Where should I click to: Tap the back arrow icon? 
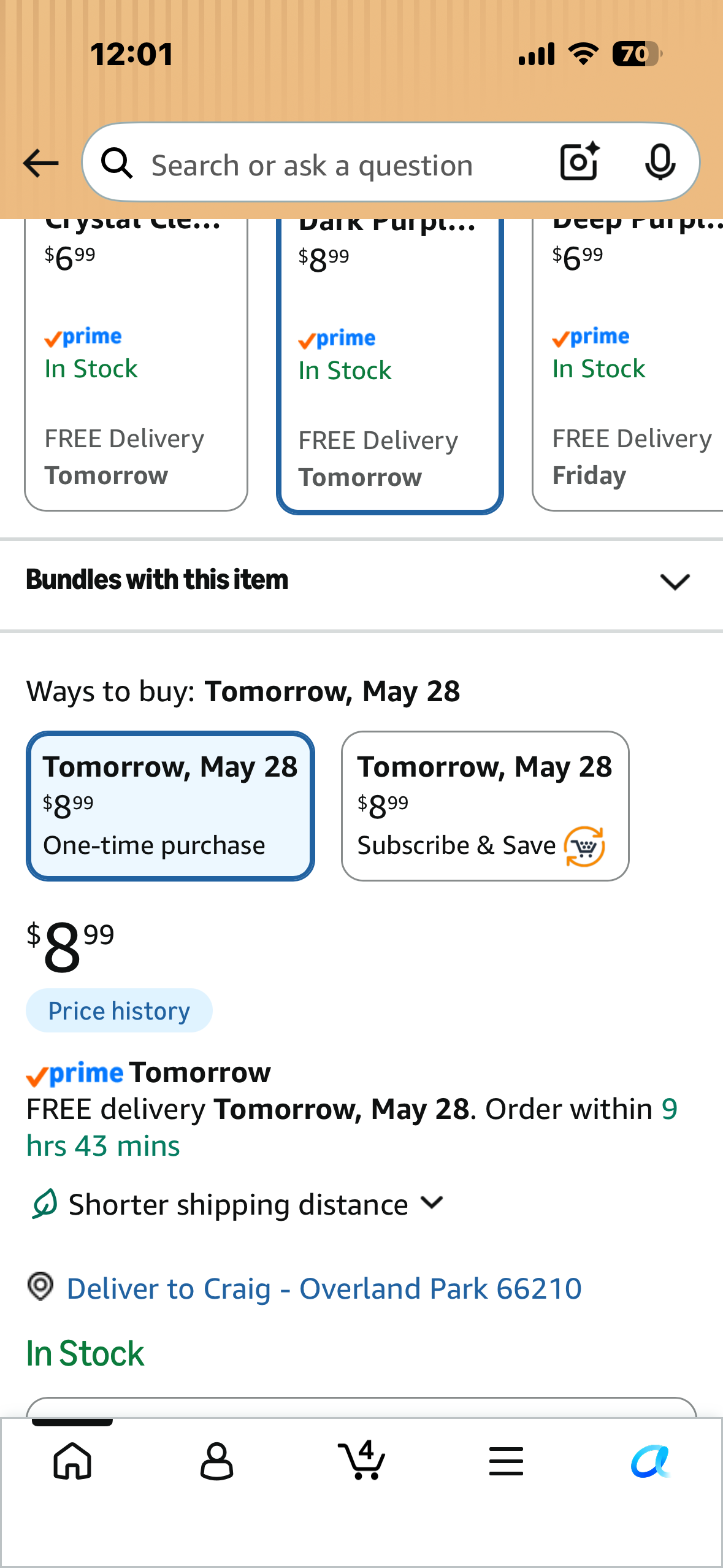tap(40, 163)
